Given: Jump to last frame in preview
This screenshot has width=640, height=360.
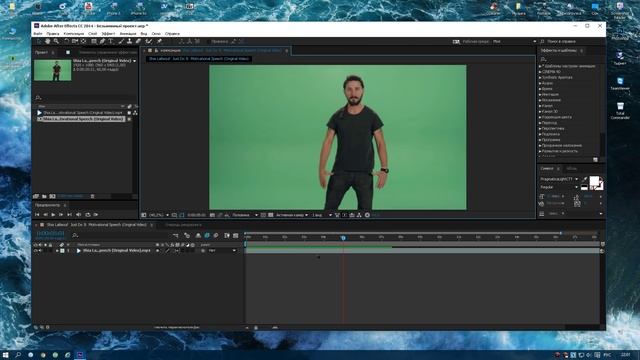Looking at the screenshot, I should (69, 214).
